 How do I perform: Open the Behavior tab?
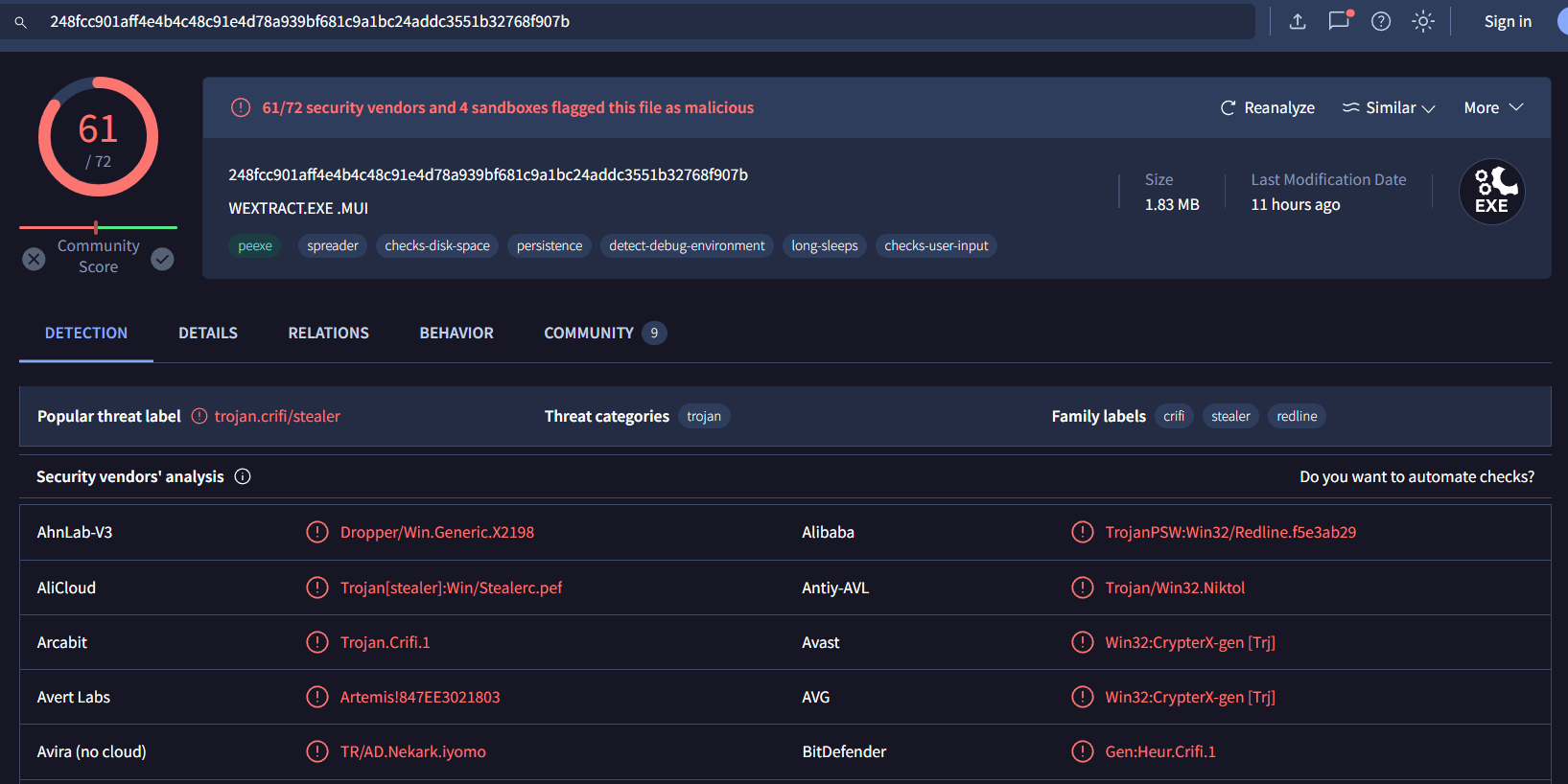[x=456, y=333]
